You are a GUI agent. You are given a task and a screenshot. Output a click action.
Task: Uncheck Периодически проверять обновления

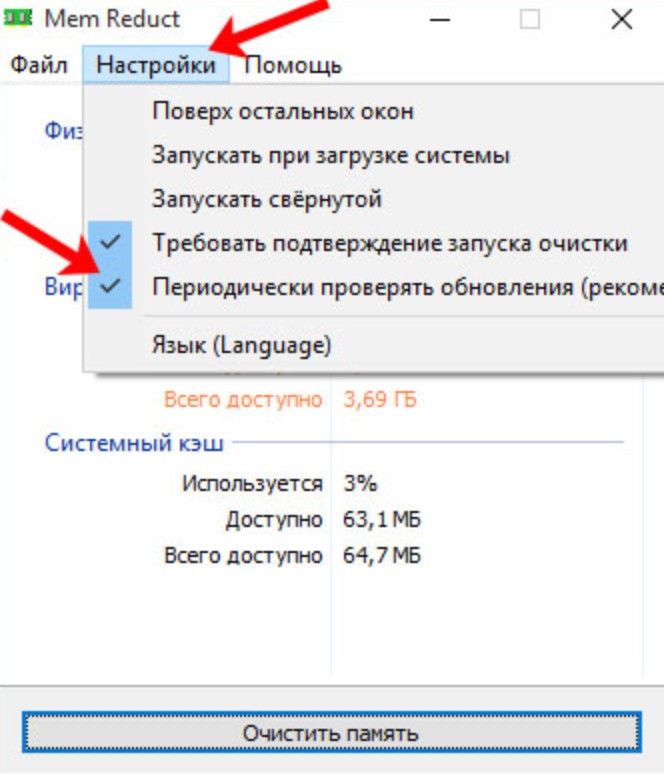375,287
